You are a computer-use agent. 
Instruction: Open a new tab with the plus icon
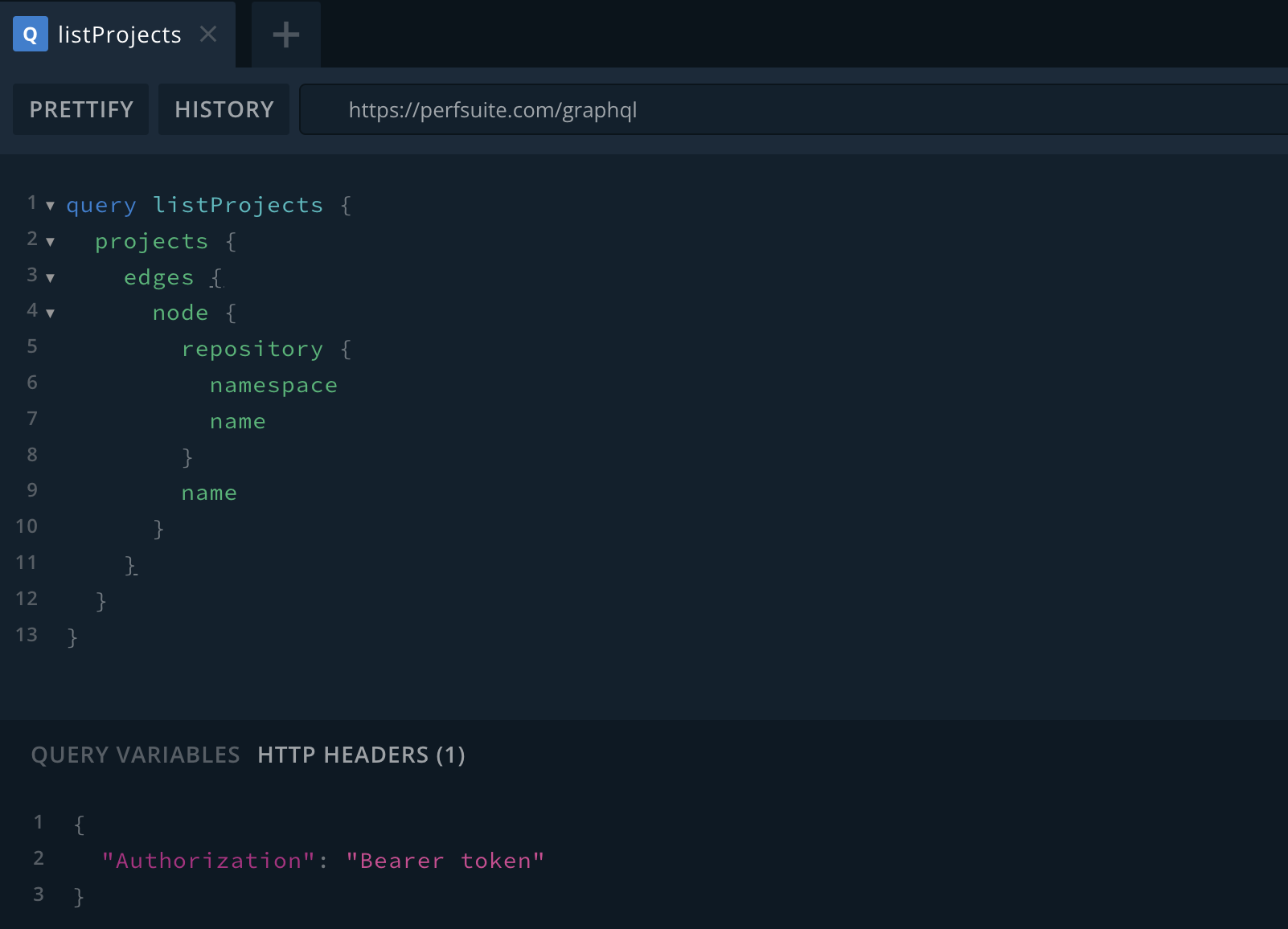tap(286, 35)
